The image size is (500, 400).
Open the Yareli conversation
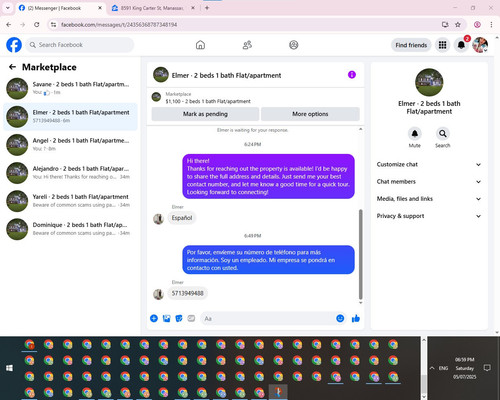[70, 201]
